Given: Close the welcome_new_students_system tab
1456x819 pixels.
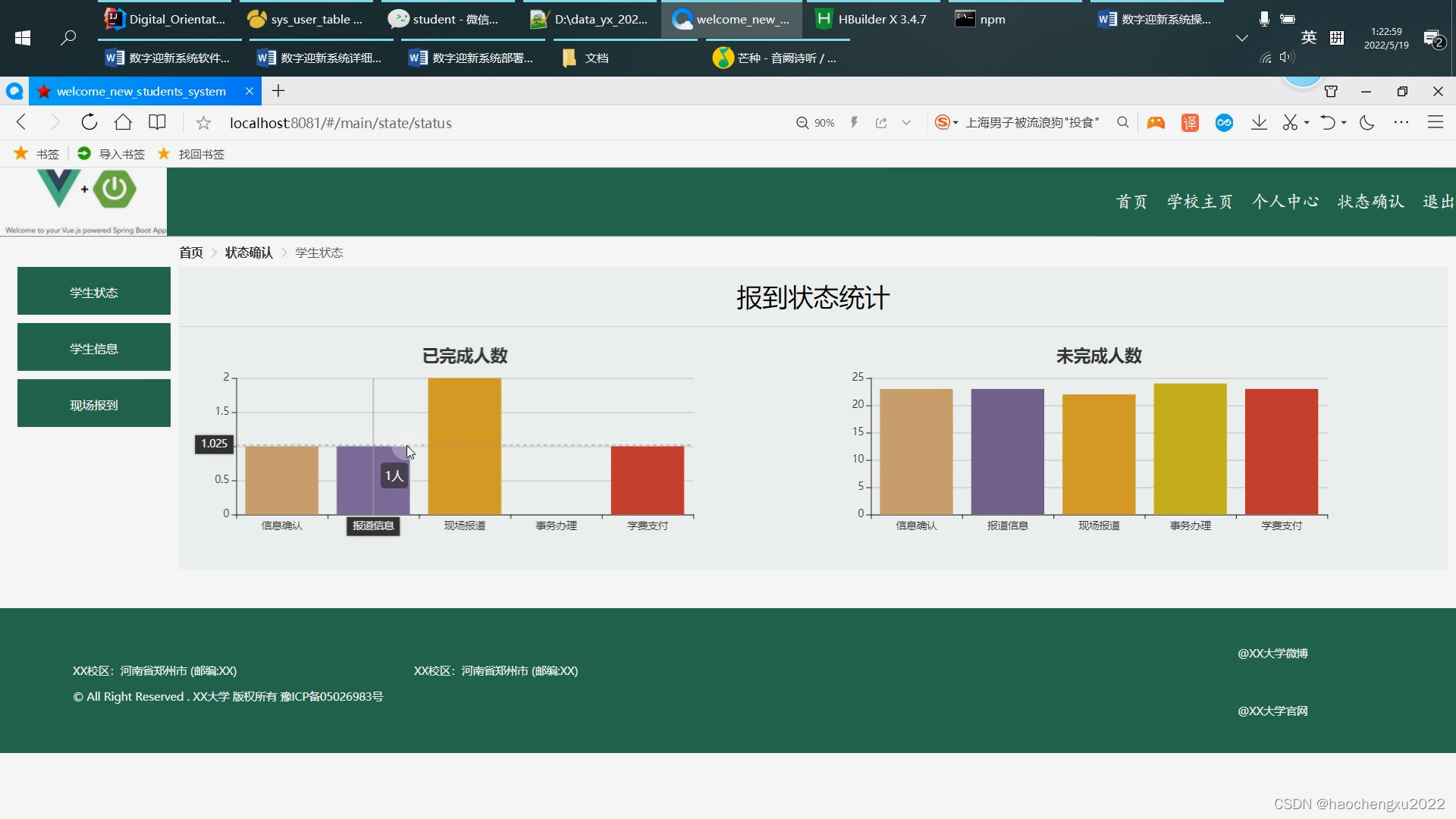Looking at the screenshot, I should [249, 91].
